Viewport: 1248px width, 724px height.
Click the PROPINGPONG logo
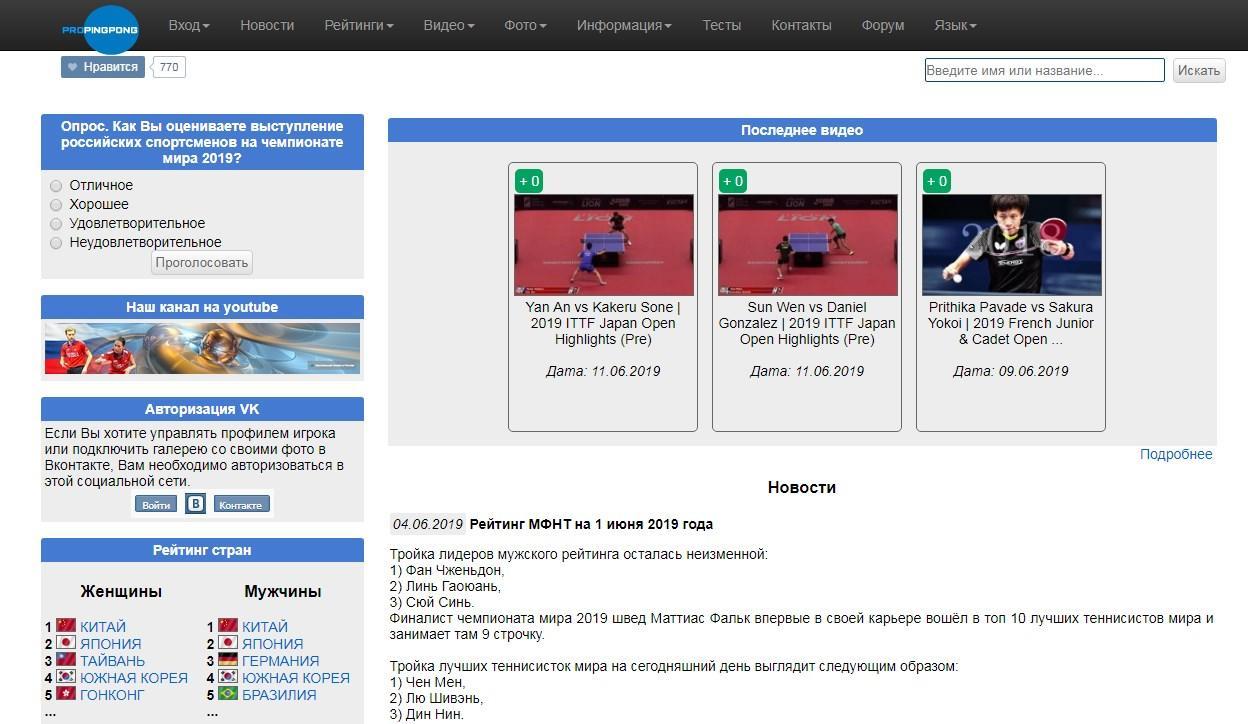(100, 29)
